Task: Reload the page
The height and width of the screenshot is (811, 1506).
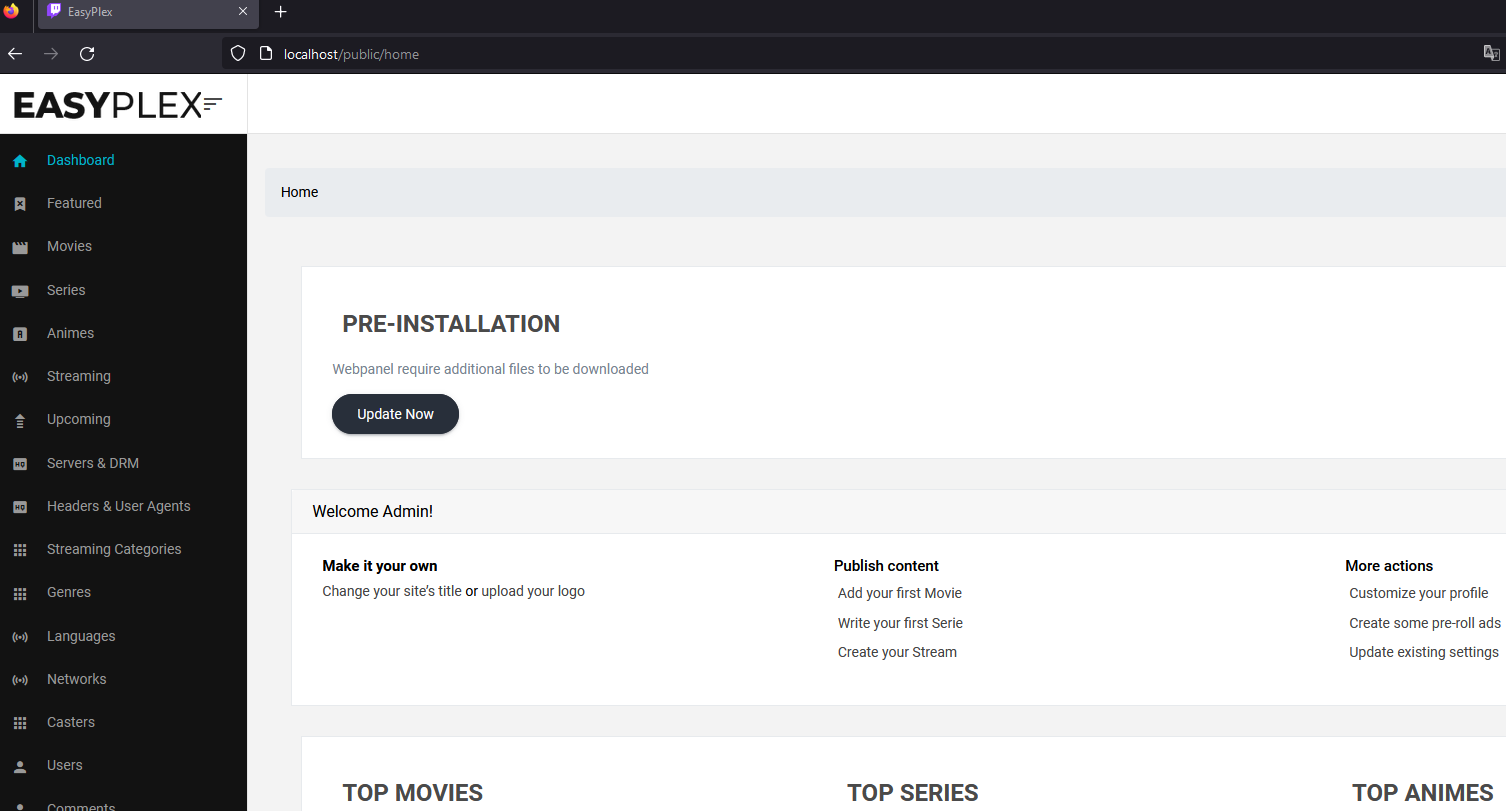Action: 87,54
